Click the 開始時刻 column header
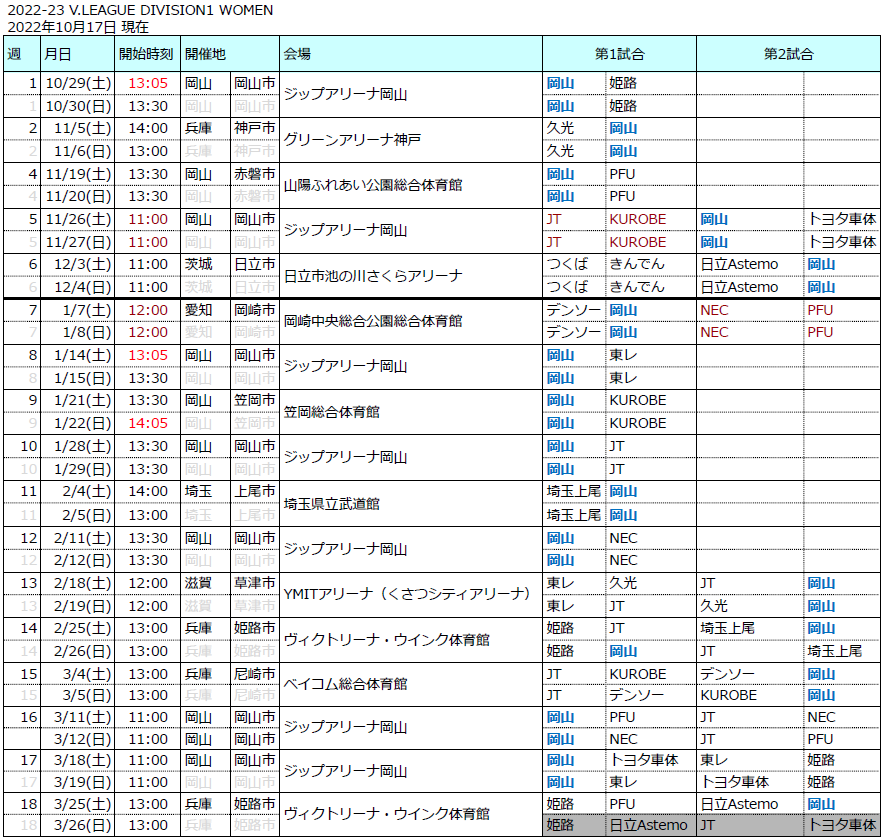This screenshot has height=838, width=882. tap(146, 54)
